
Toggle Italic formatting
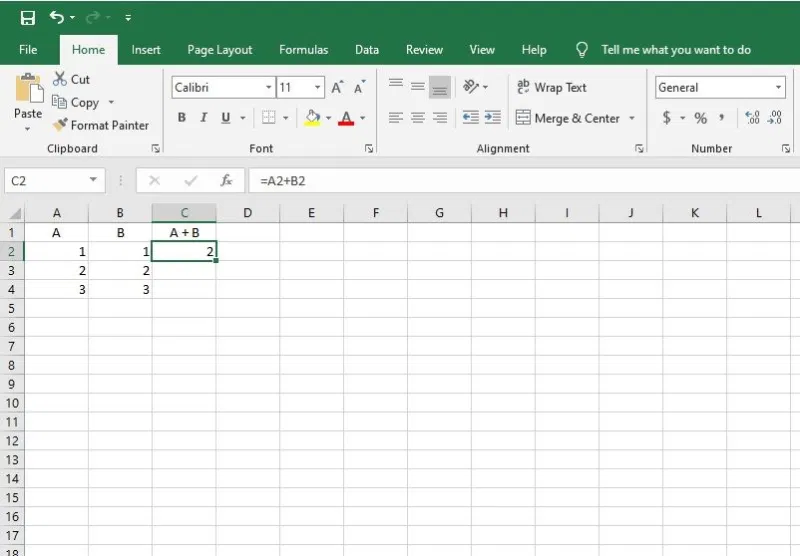tap(204, 118)
